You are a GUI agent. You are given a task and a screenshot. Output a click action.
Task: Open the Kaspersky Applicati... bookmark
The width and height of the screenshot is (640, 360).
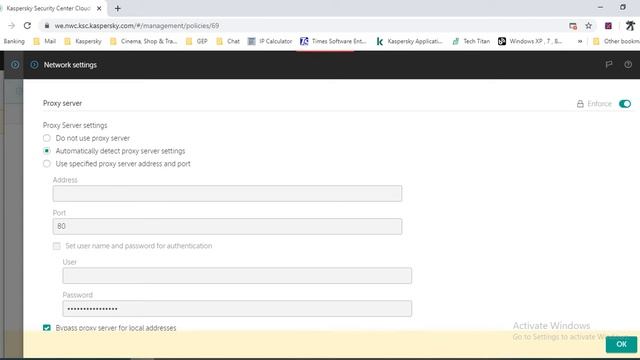(x=409, y=41)
